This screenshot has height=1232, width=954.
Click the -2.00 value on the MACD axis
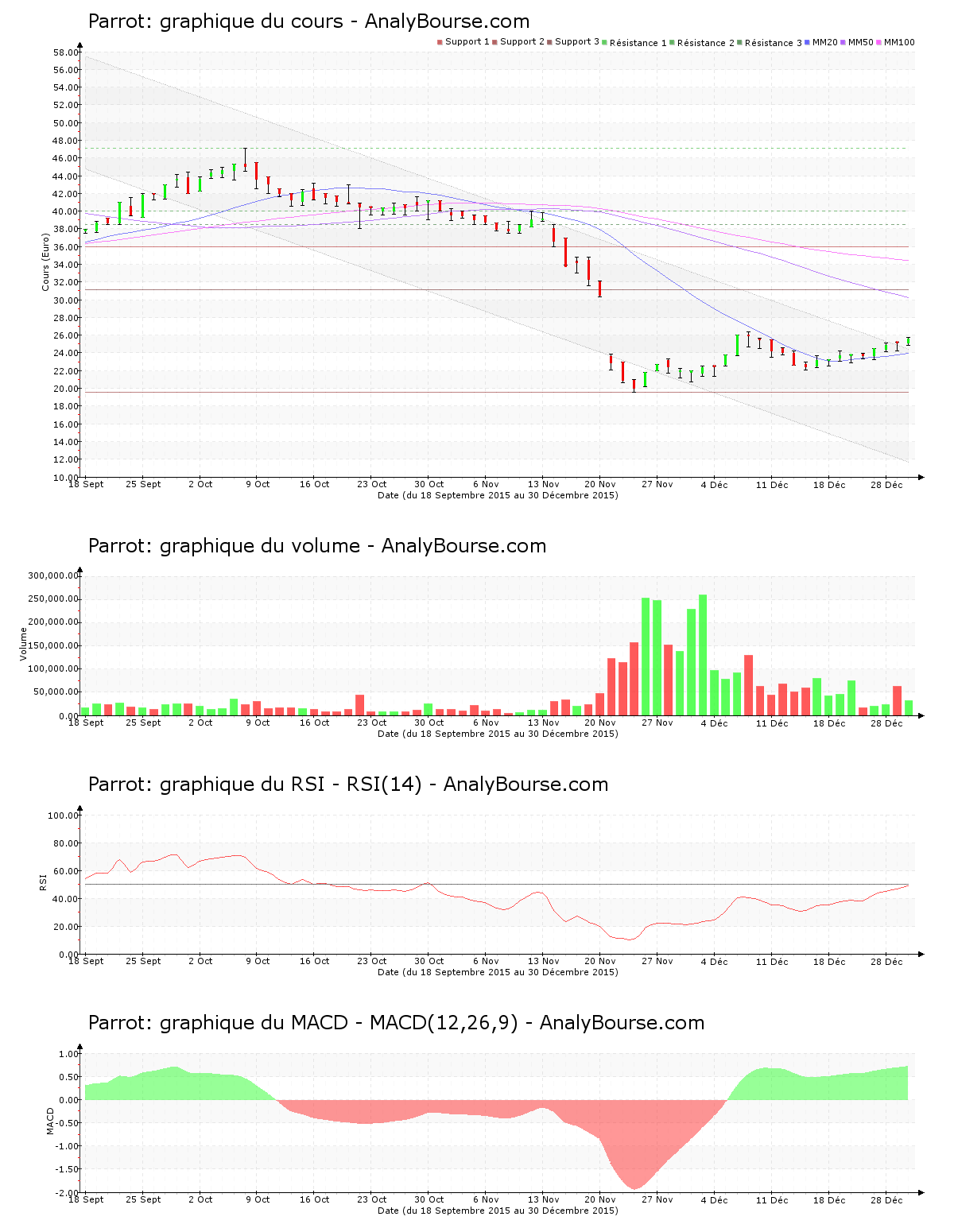coord(68,1193)
